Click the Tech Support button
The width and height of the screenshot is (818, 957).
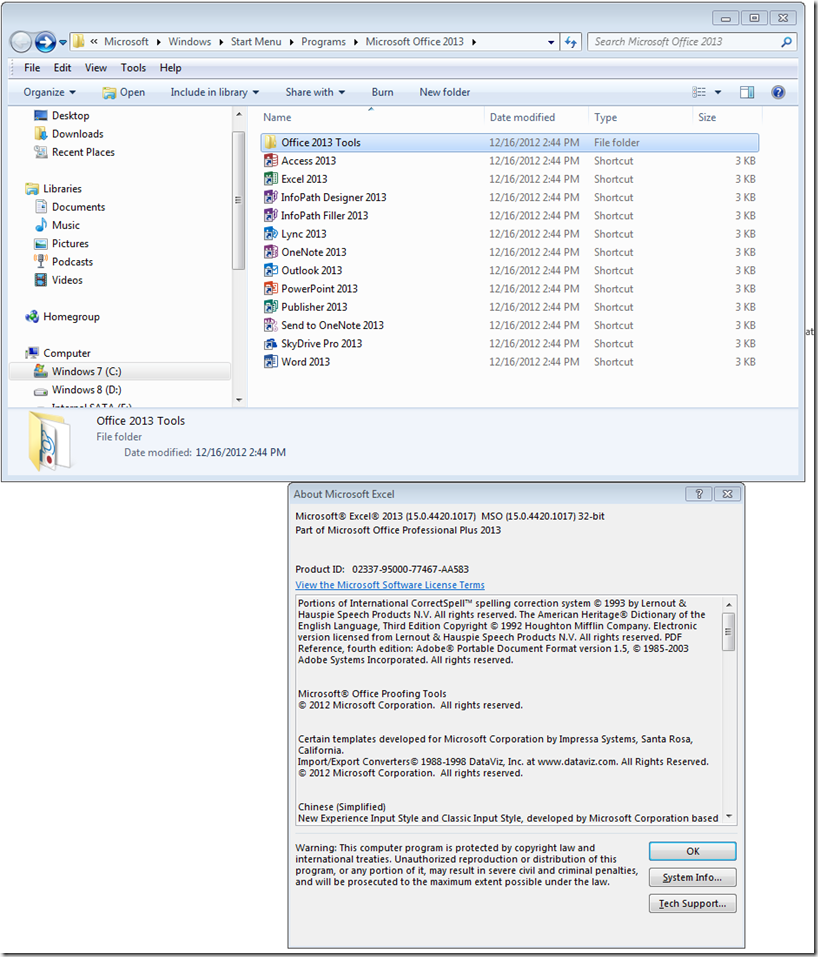tap(692, 903)
